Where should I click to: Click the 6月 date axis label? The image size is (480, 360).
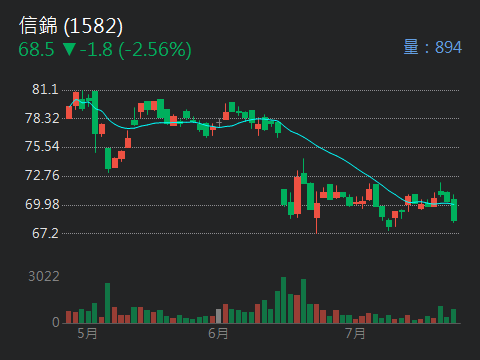tap(218, 333)
